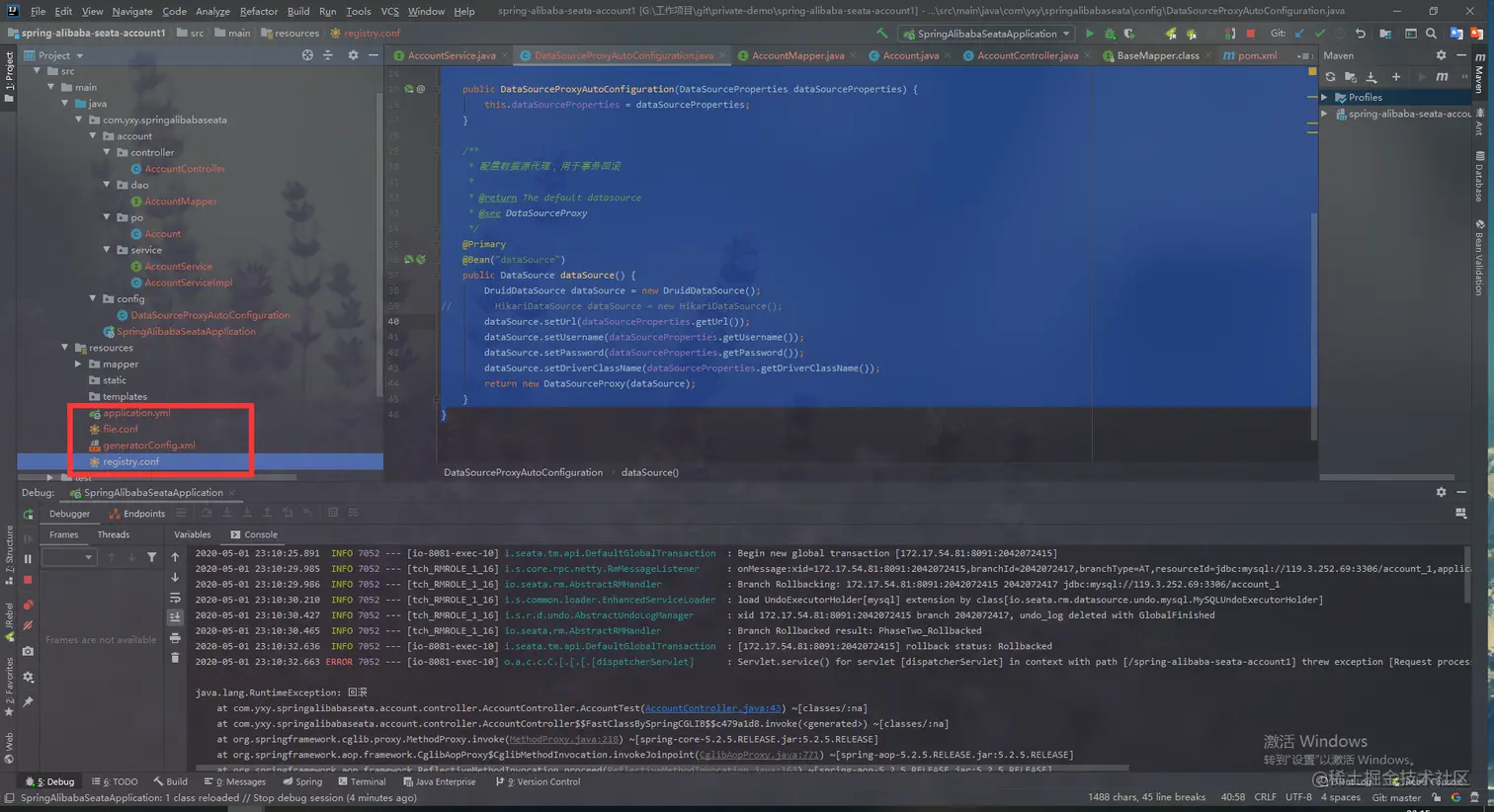
Task: Clear the console with the trash icon
Action: coord(175,658)
